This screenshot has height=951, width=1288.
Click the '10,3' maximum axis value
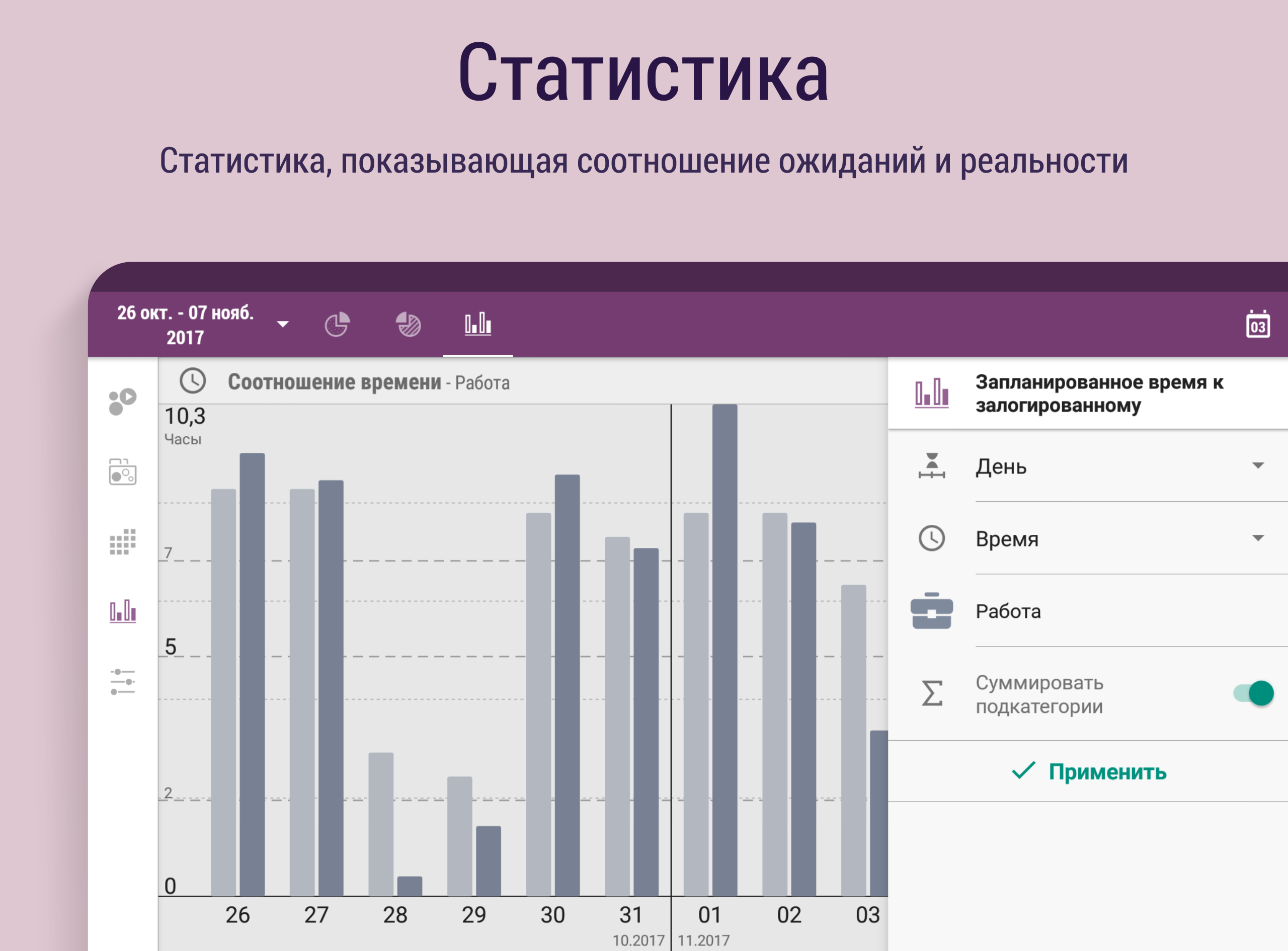pos(185,416)
